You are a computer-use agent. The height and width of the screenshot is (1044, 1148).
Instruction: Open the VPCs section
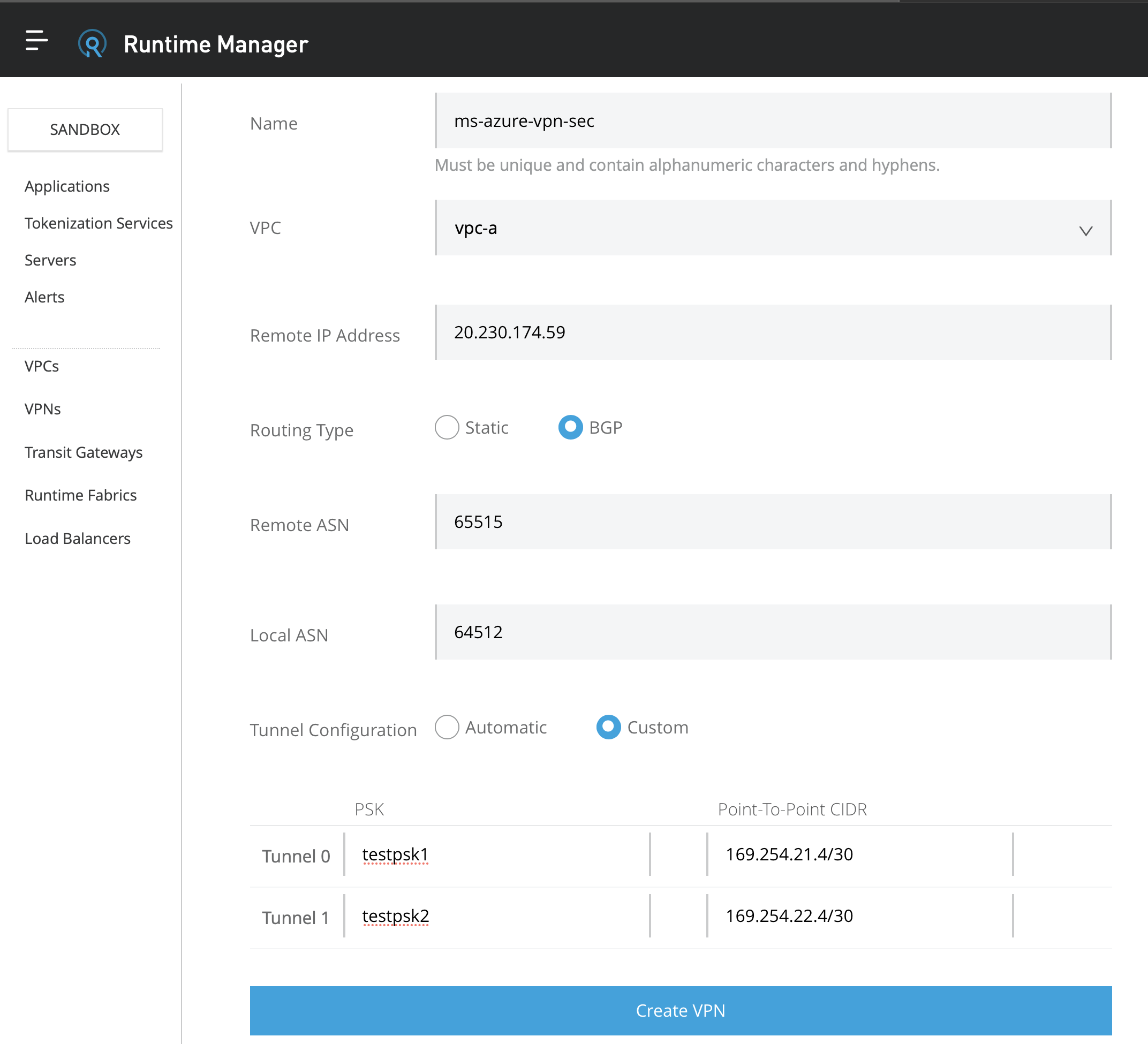(x=41, y=367)
